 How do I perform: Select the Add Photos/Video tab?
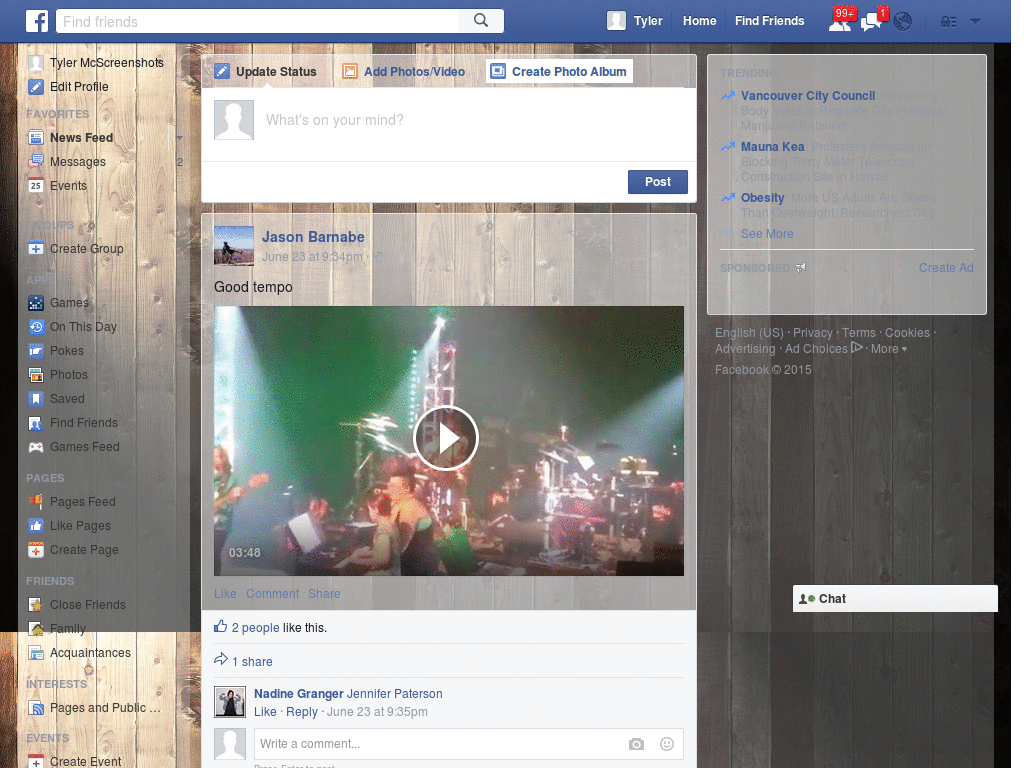[x=404, y=72]
